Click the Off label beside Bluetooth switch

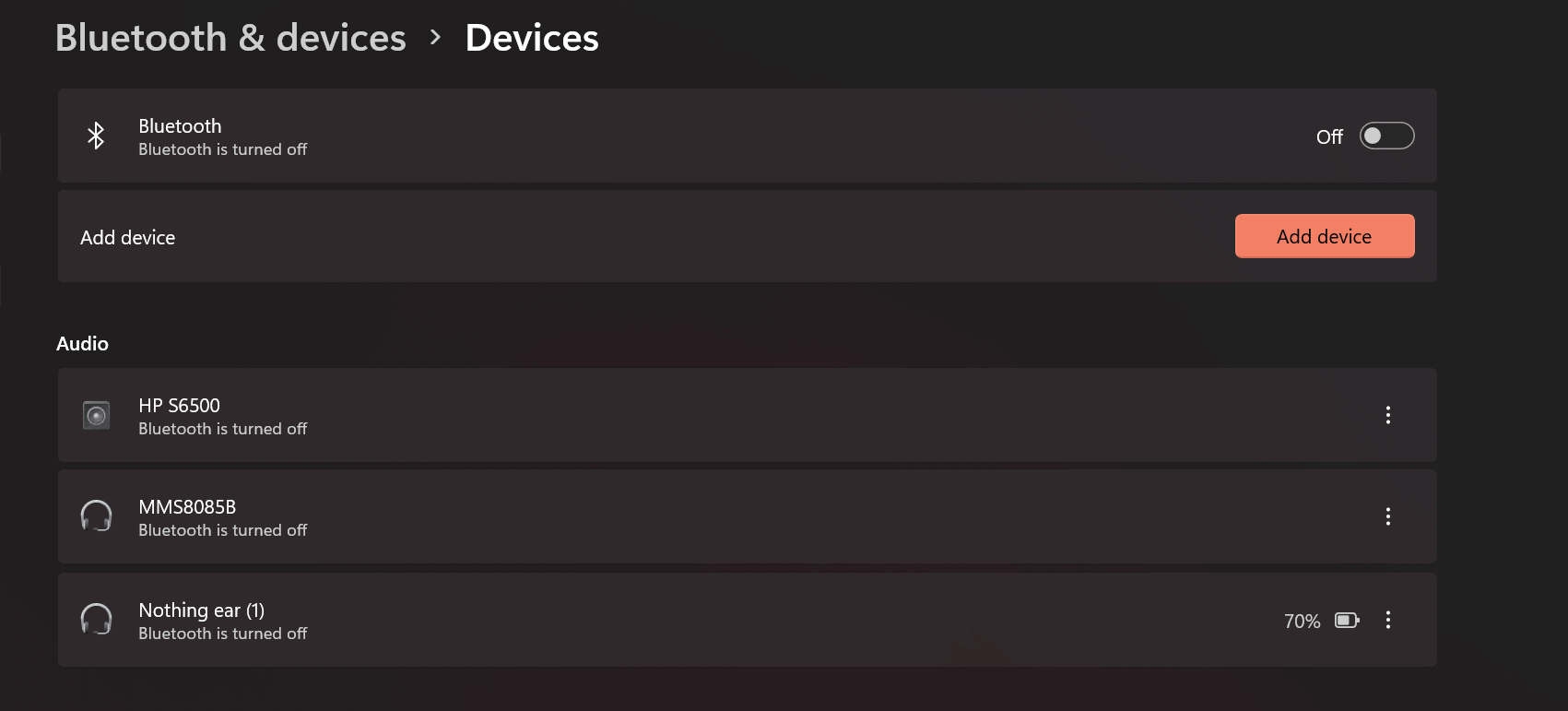[1329, 136]
